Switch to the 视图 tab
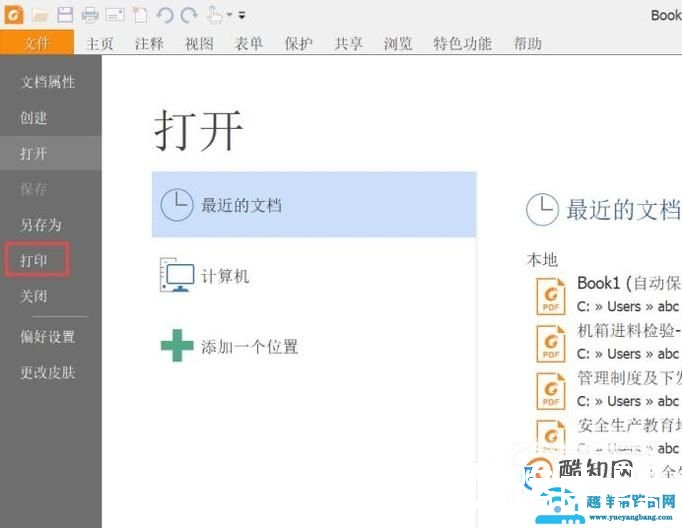 (199, 43)
